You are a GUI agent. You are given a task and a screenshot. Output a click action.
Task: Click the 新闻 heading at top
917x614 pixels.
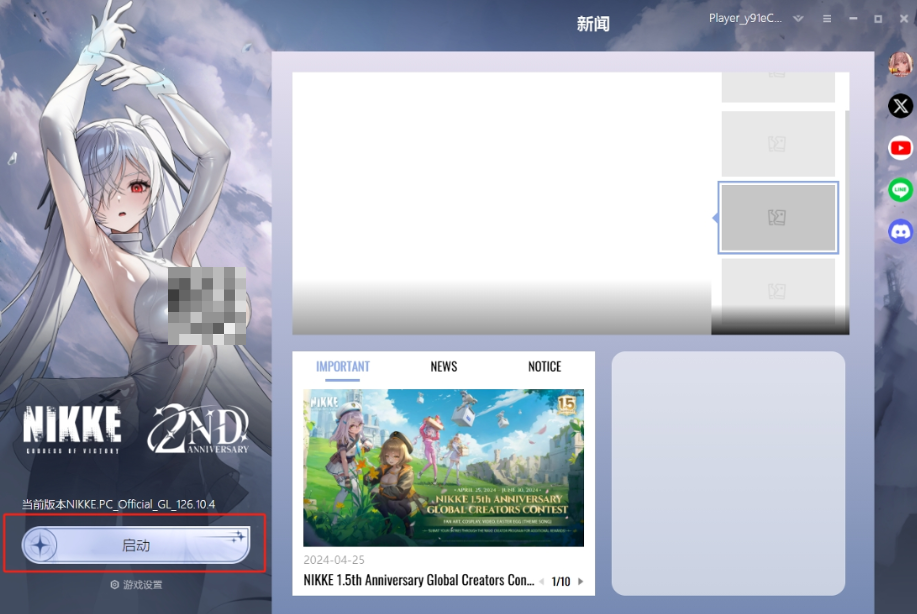pos(593,23)
